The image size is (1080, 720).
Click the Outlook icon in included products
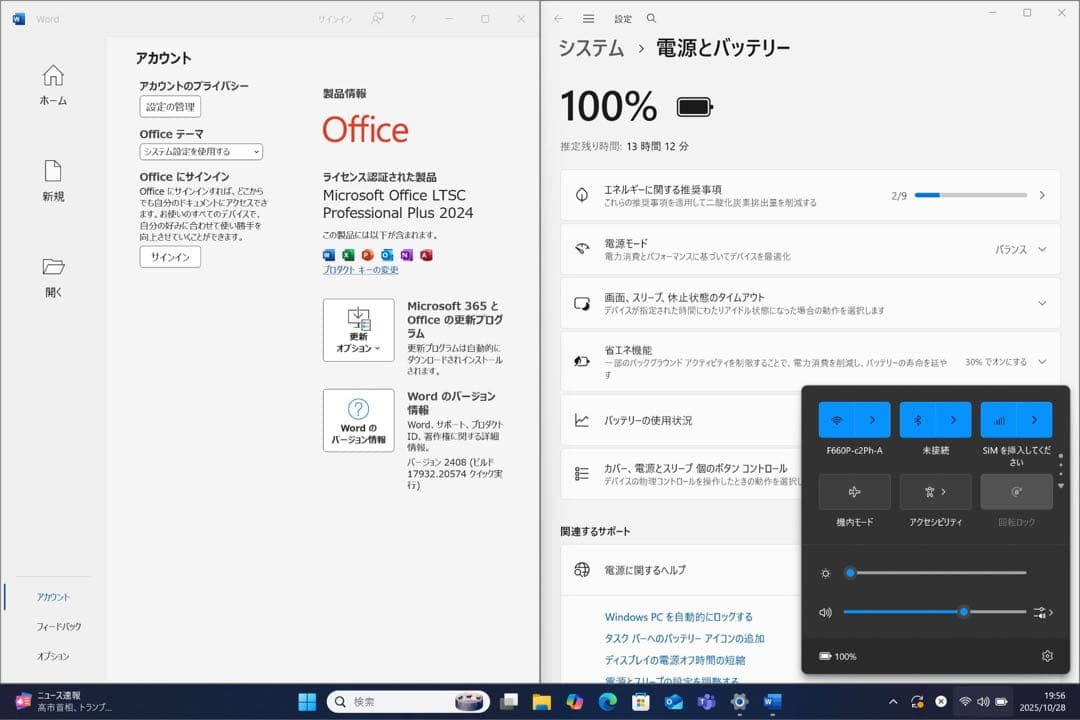point(385,255)
